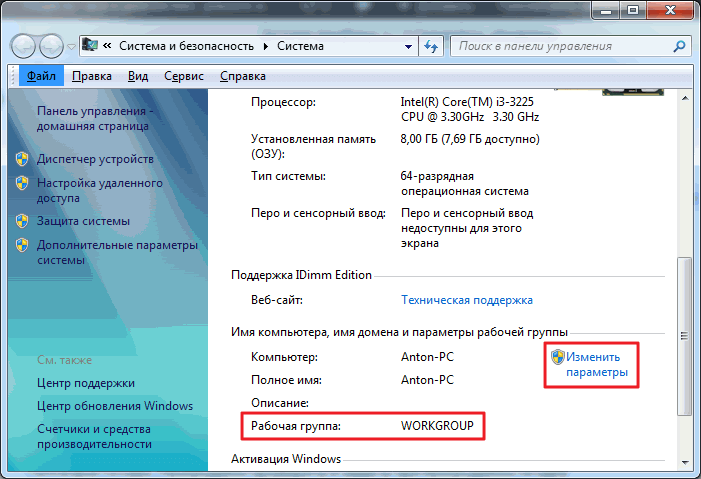Open the 'Правка' menu
The width and height of the screenshot is (701, 479).
92,76
